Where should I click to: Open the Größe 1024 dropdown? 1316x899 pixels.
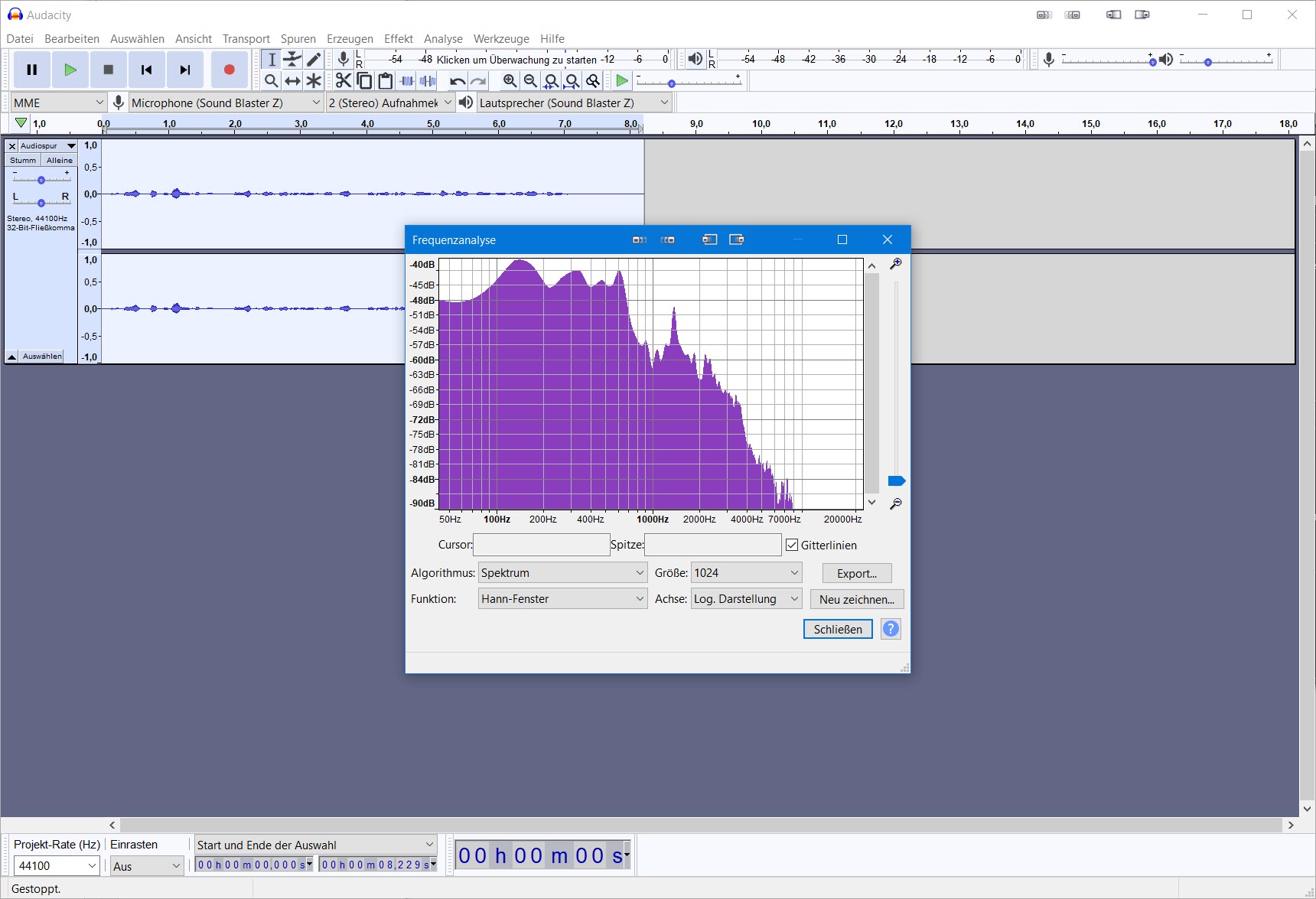pos(746,573)
